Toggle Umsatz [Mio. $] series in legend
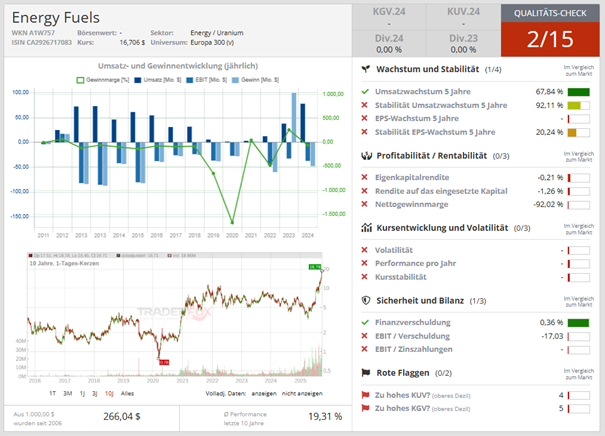This screenshot has height=436, width=605. pos(157,80)
